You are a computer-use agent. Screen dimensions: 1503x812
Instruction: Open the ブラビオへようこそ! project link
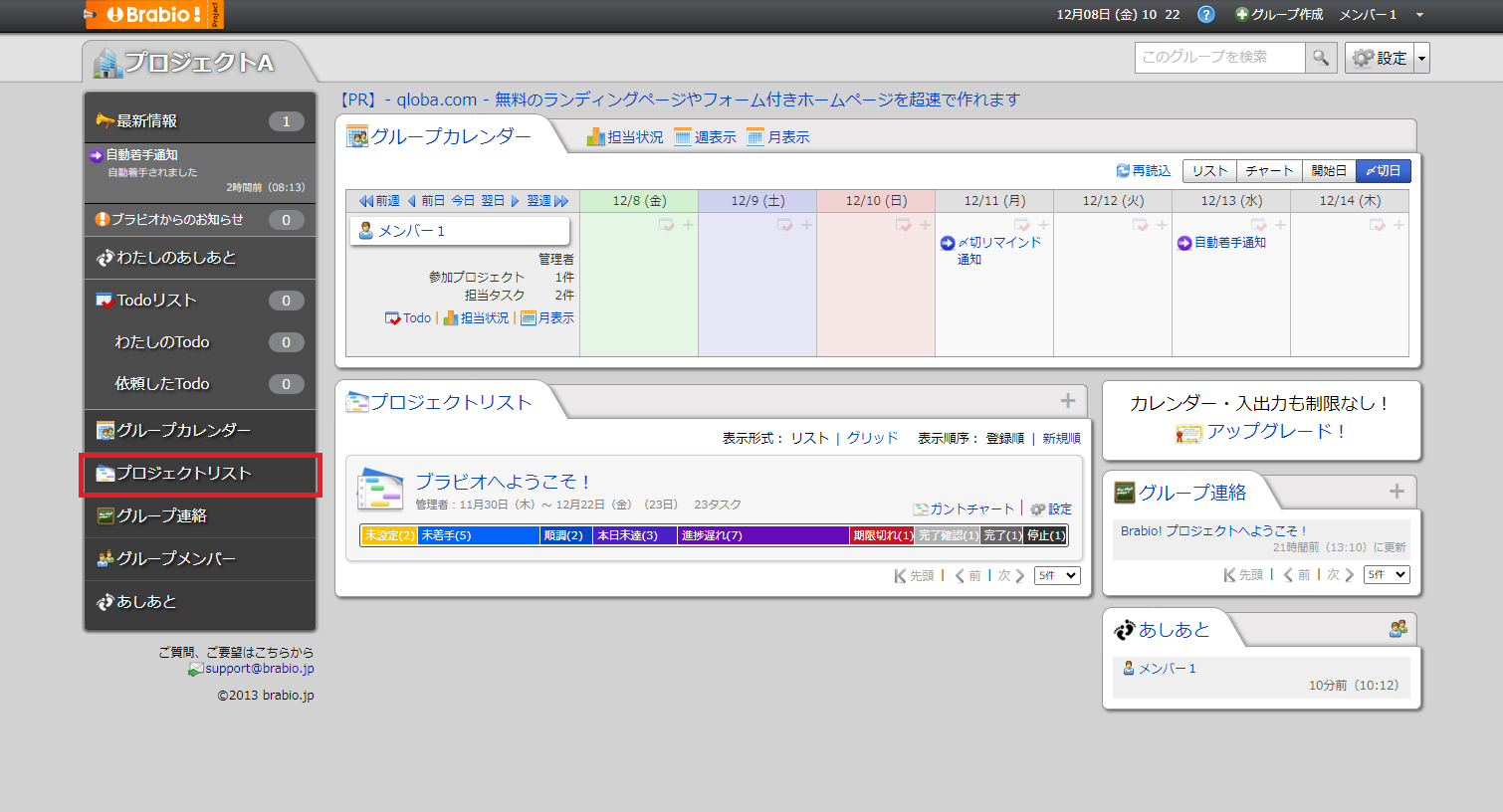click(x=502, y=481)
